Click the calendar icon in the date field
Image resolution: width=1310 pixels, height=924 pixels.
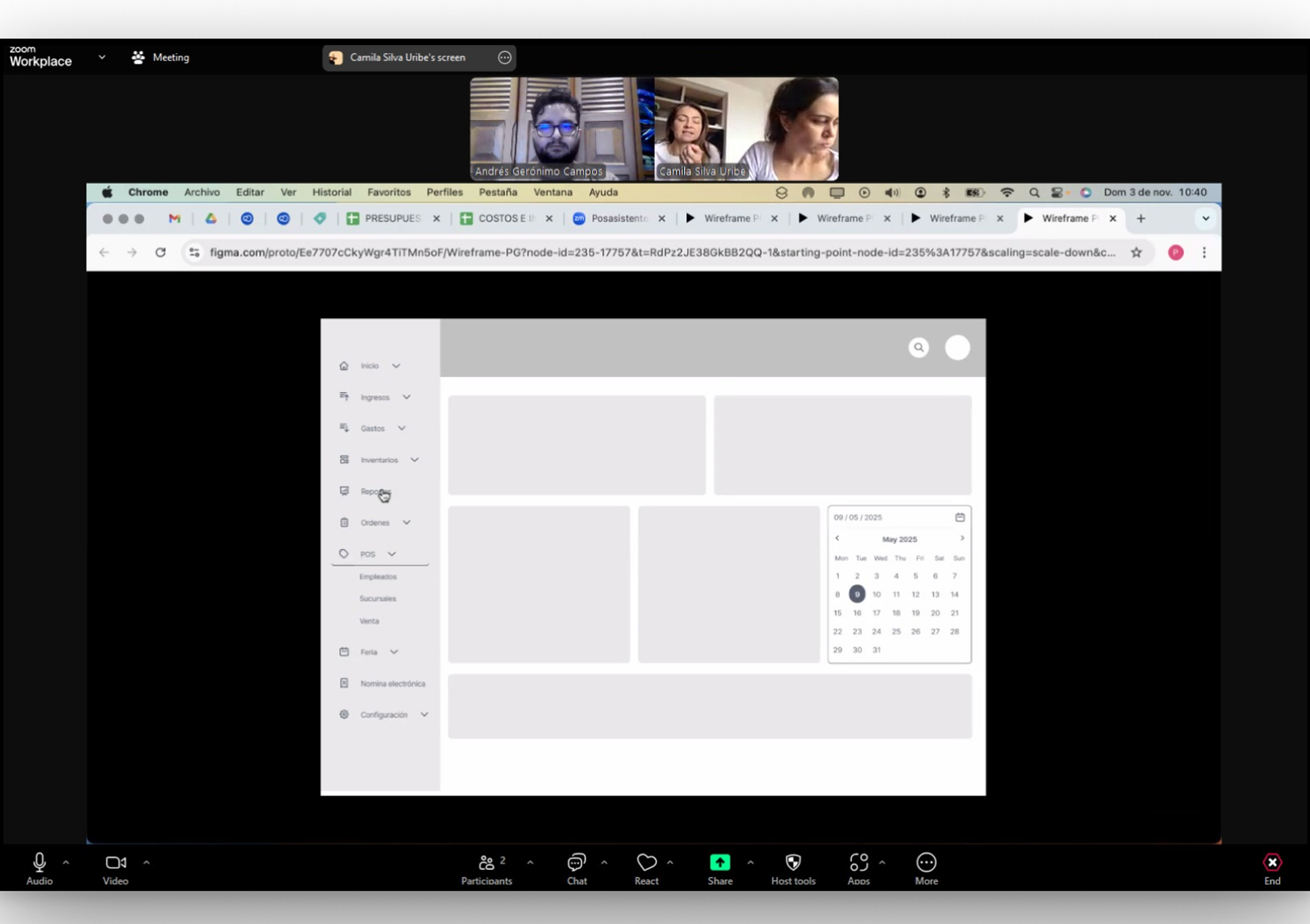click(x=959, y=517)
